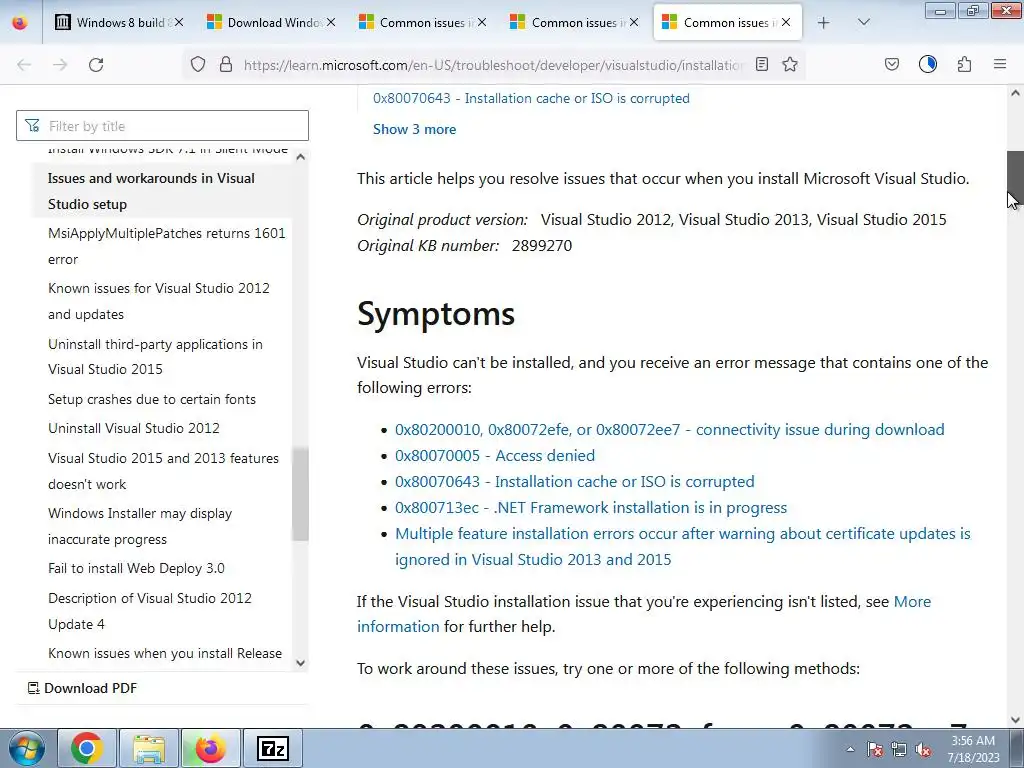
Task: Switch to the Download Windows tab
Action: point(270,23)
